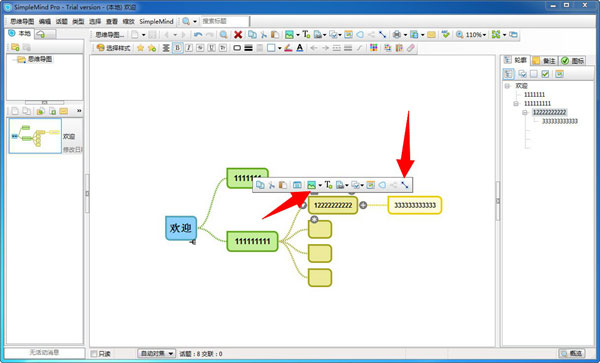
Task: Click the rounded rectangle border style icon
Action: coord(237,48)
